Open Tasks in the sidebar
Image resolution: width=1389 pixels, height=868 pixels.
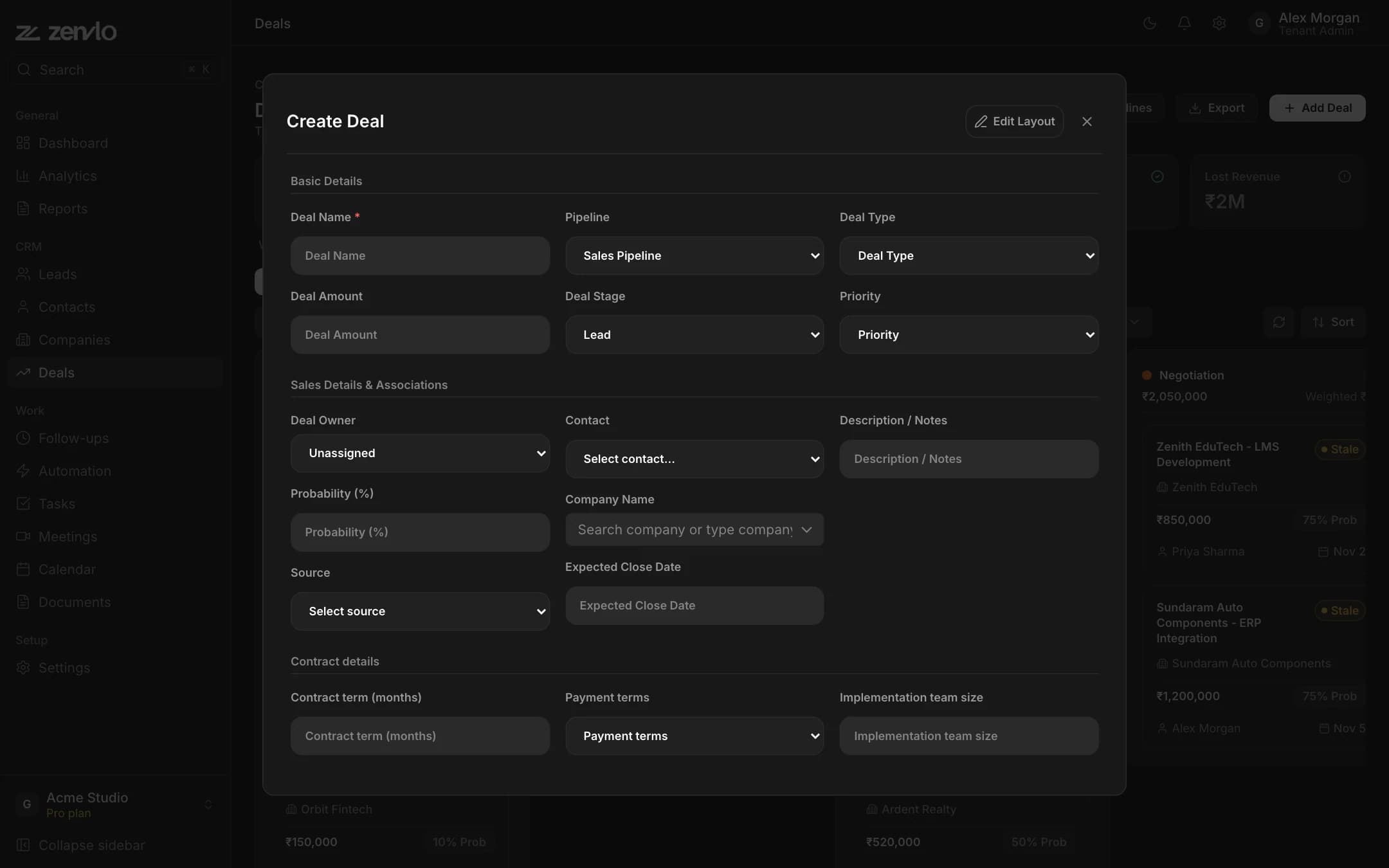(116, 504)
